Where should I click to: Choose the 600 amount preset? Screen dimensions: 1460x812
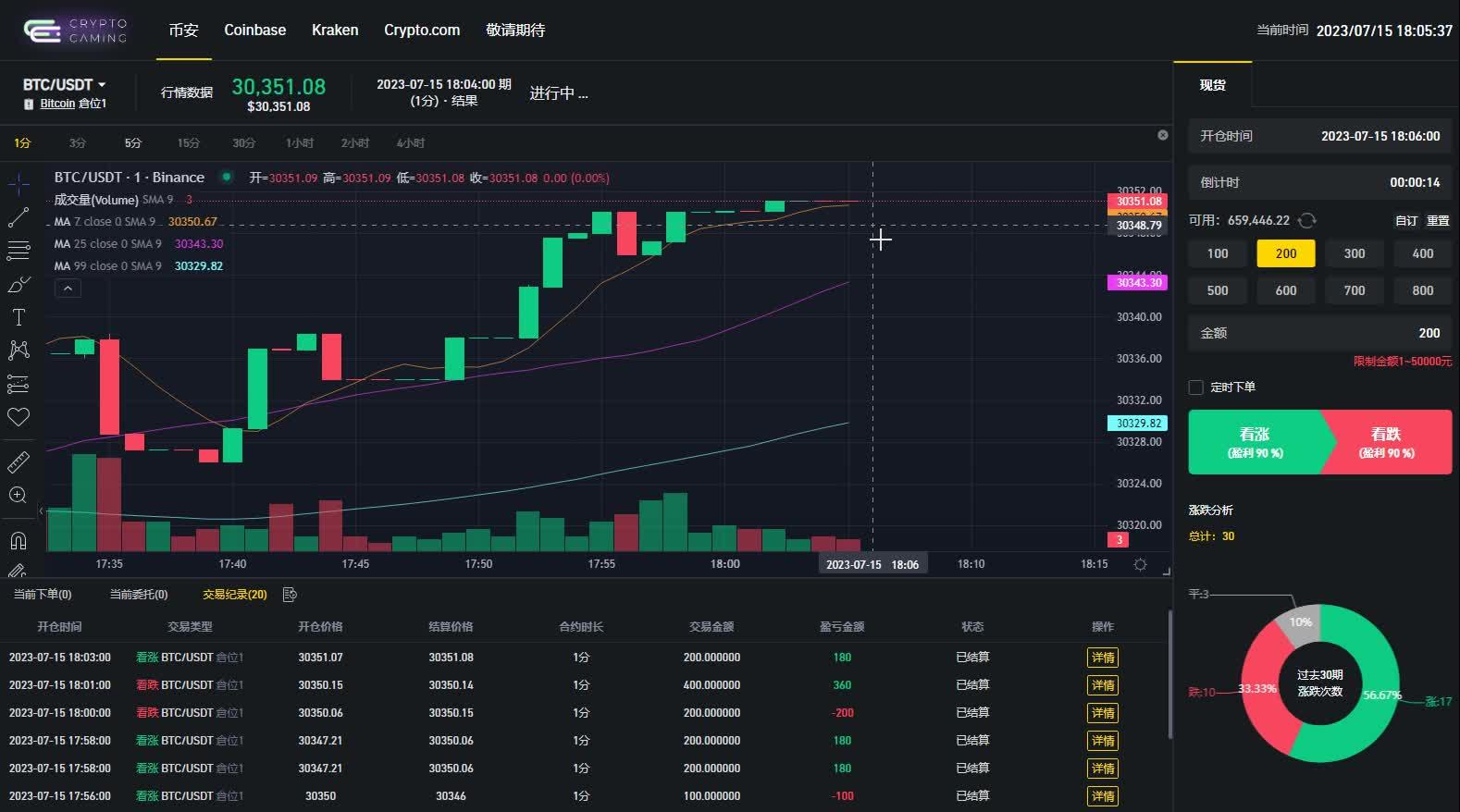coord(1286,290)
